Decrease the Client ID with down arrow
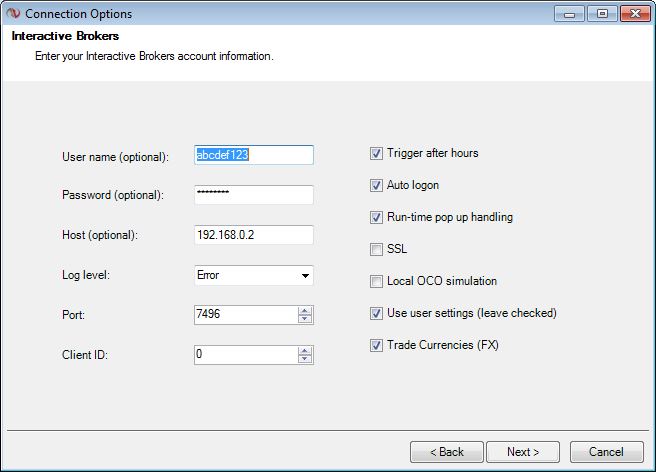 305,359
